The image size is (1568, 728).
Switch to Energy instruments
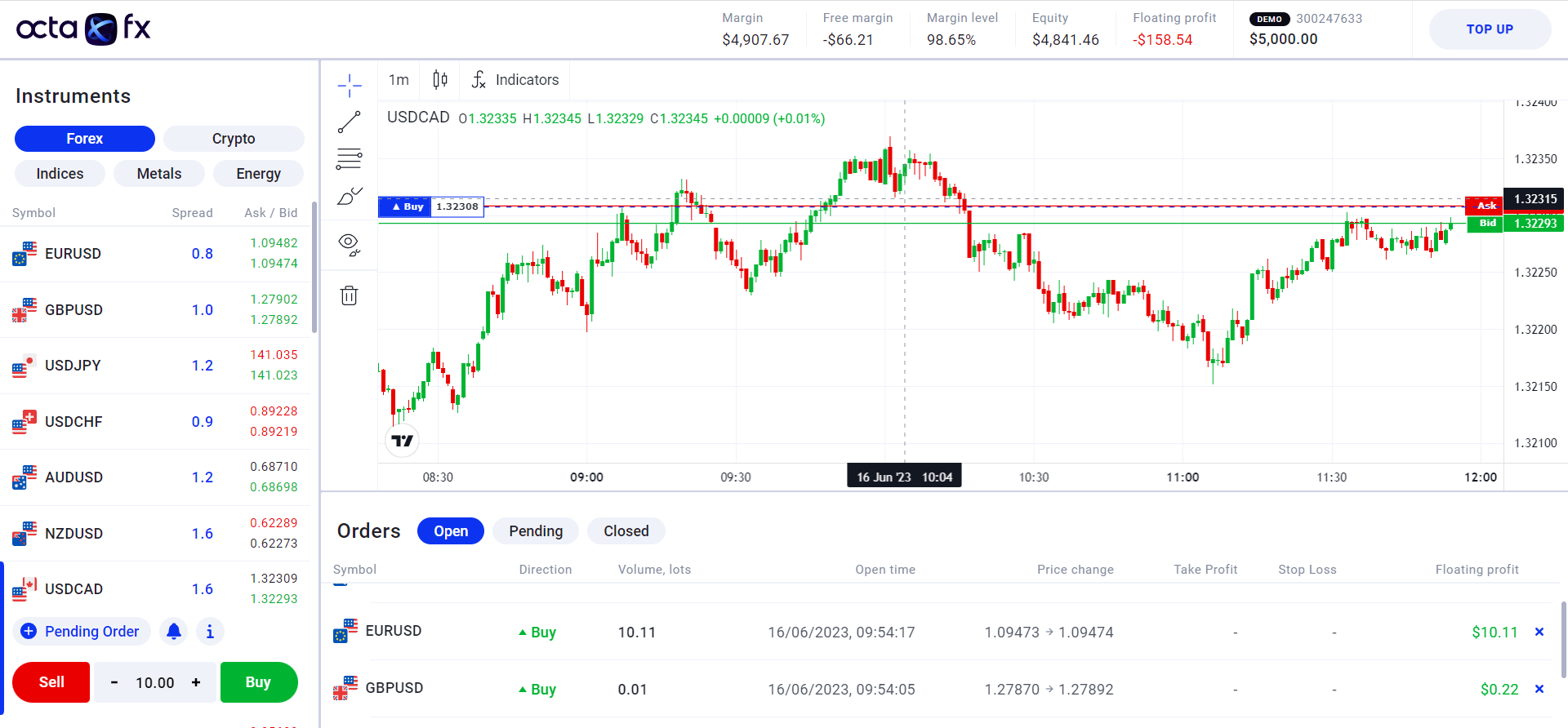(258, 174)
